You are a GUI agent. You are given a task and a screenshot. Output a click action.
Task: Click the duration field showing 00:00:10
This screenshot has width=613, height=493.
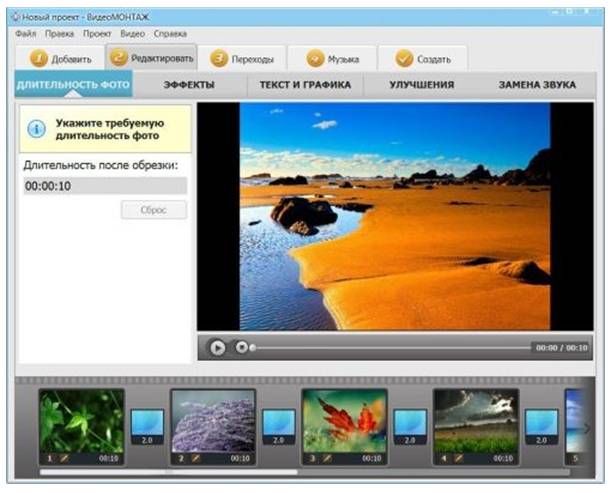coord(105,186)
